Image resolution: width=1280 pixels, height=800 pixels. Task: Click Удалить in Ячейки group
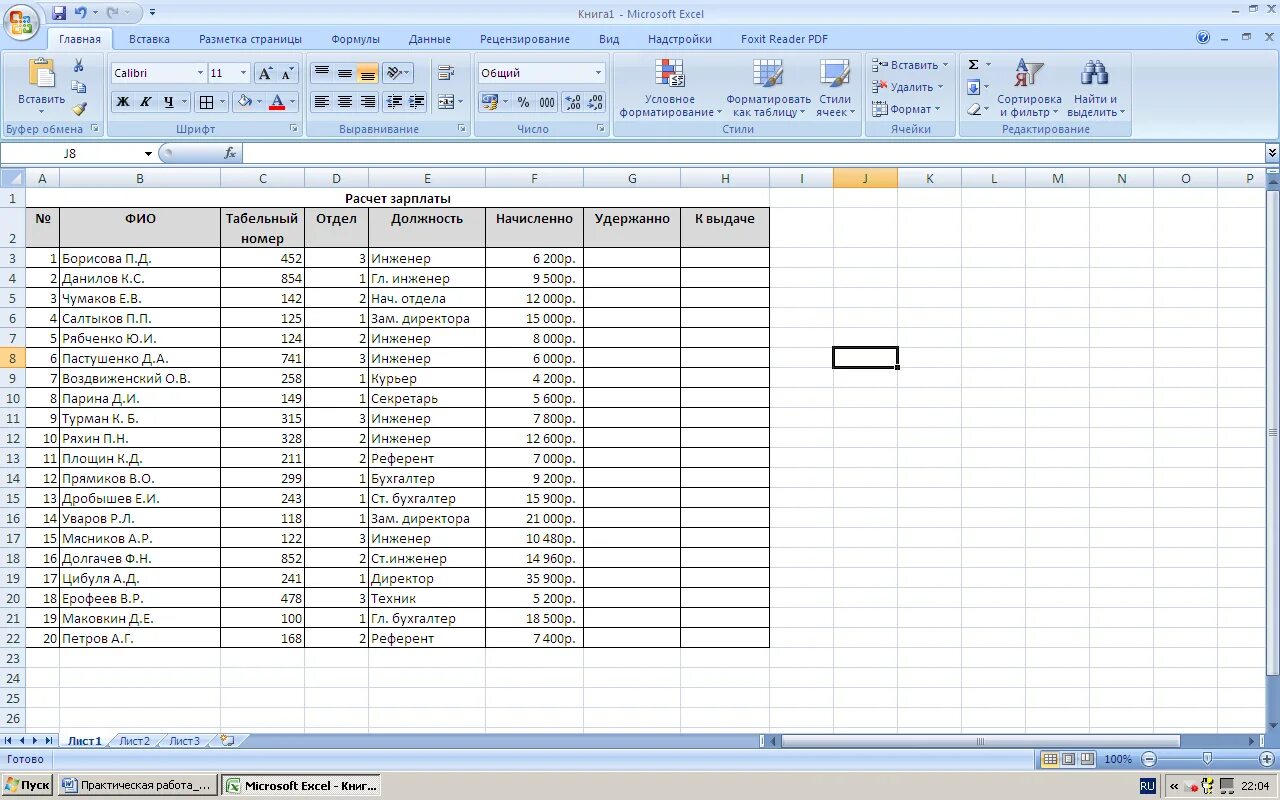(907, 87)
